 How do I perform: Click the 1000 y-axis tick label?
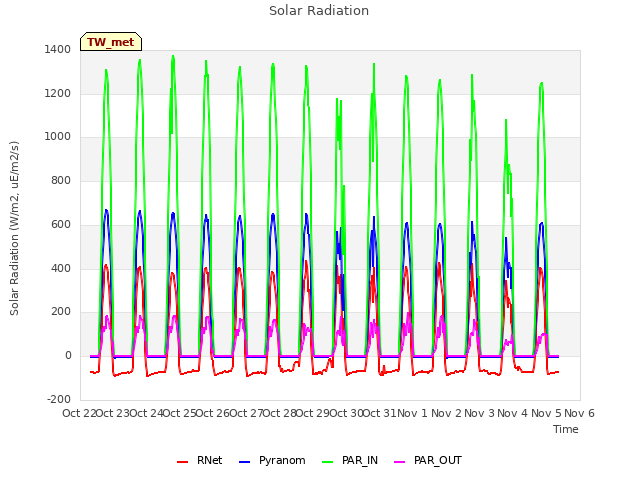[x=58, y=136]
